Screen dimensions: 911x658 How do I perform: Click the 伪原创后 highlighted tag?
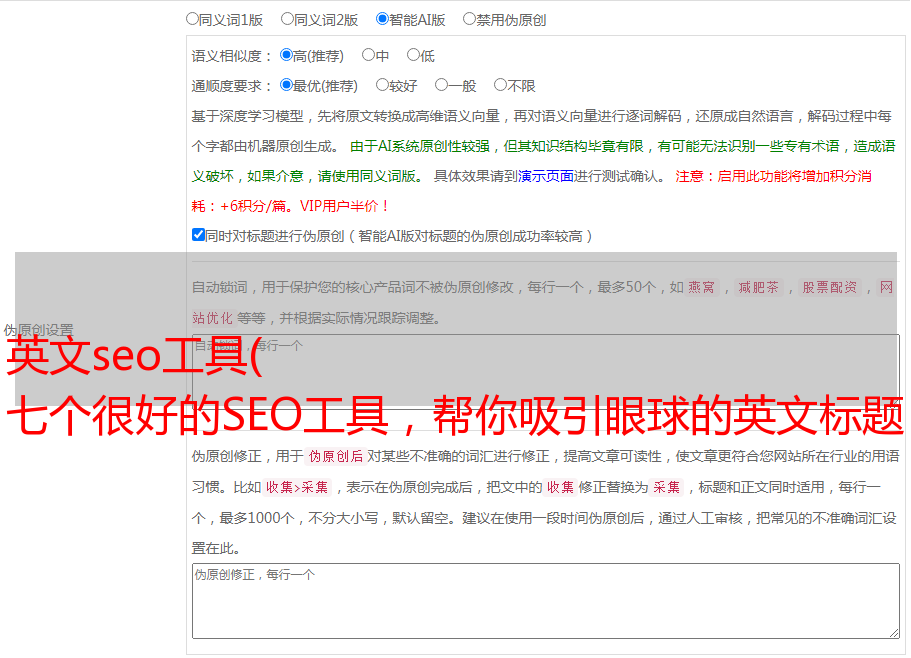(336, 456)
